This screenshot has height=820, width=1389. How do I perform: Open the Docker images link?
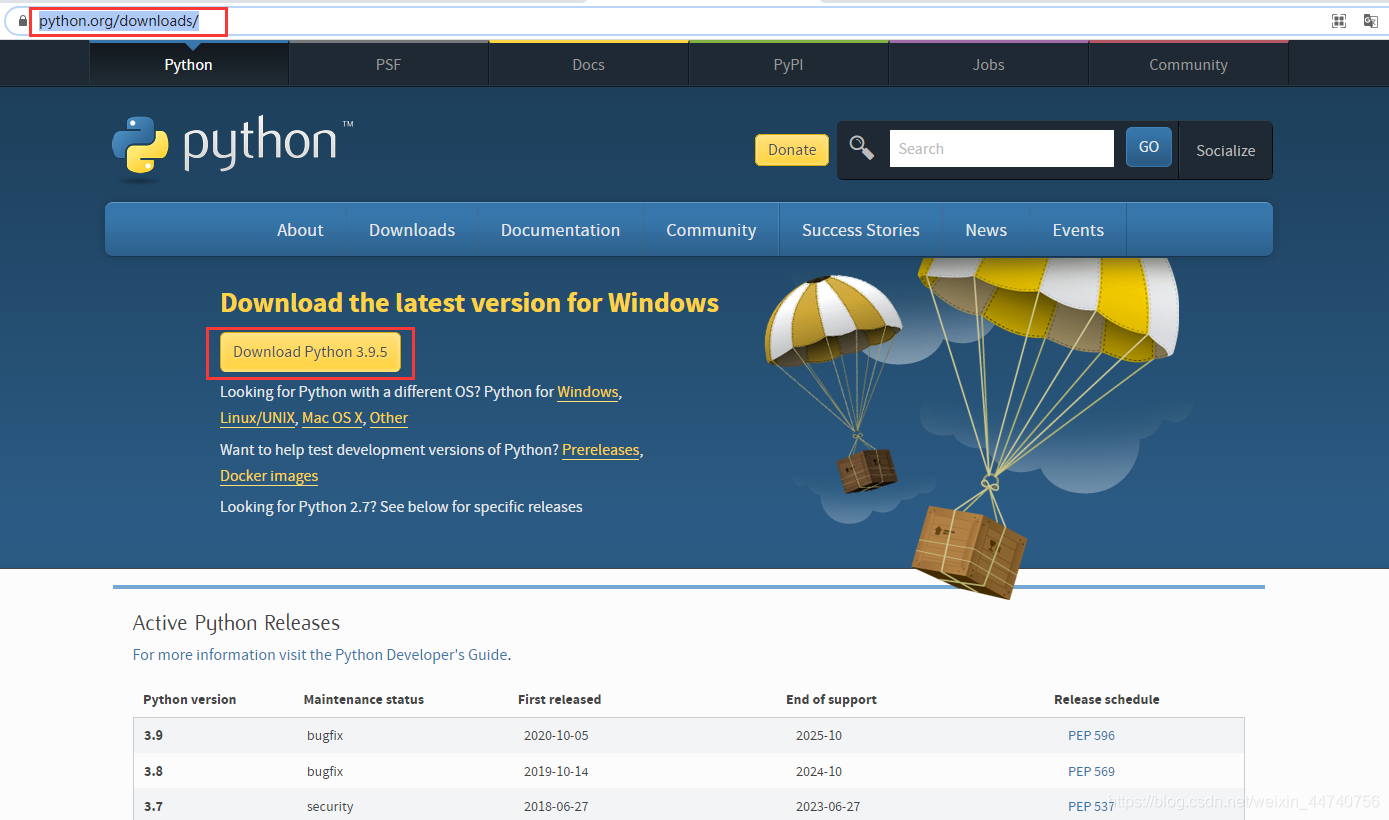pyautogui.click(x=269, y=476)
